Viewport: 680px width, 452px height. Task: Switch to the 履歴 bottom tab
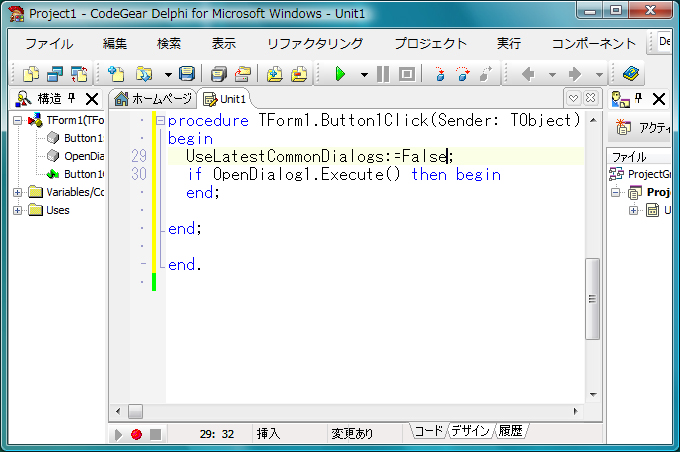(x=510, y=431)
